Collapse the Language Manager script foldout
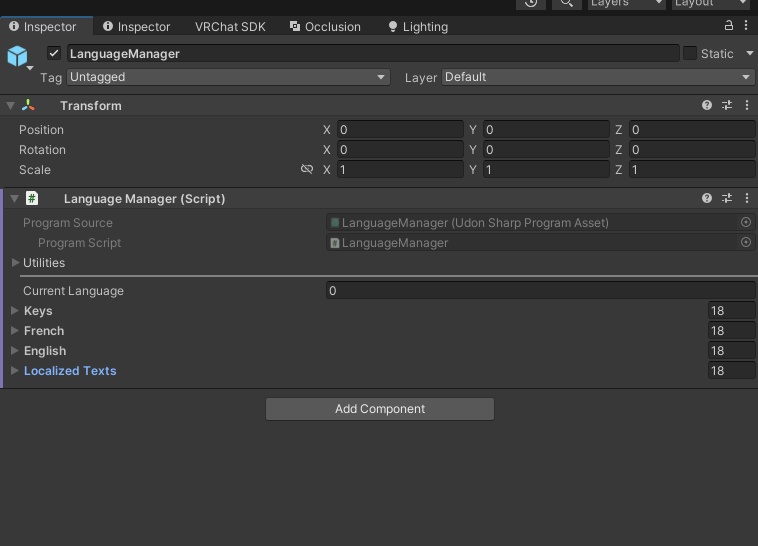Screen dimensions: 758x546 [x=15, y=198]
